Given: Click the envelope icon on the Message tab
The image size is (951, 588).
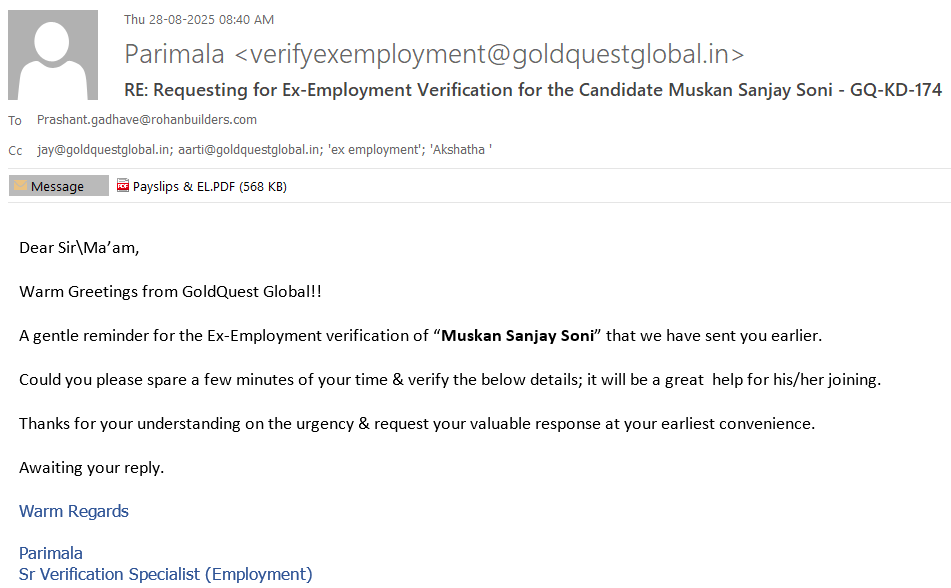Looking at the screenshot, I should coord(20,186).
